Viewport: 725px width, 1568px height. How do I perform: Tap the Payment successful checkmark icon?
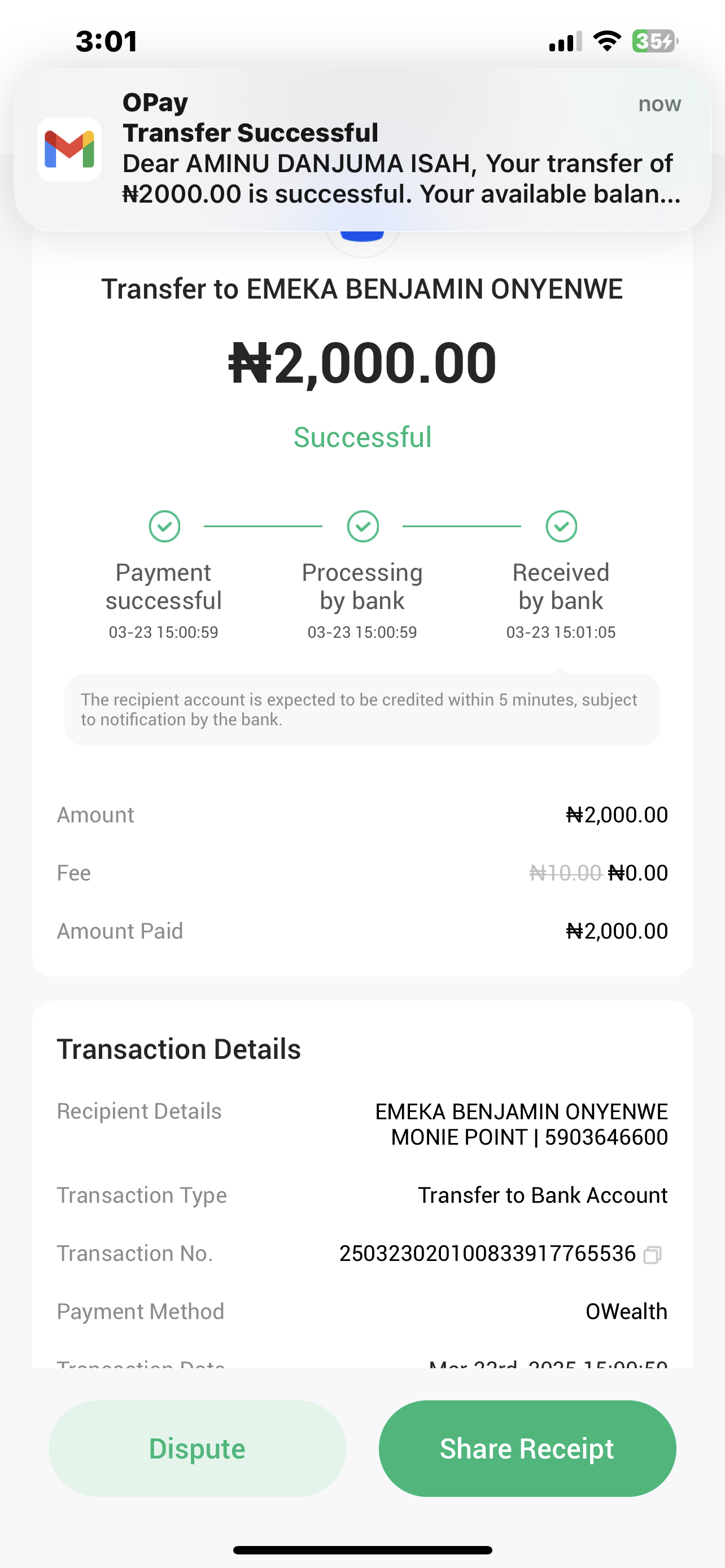pyautogui.click(x=164, y=526)
